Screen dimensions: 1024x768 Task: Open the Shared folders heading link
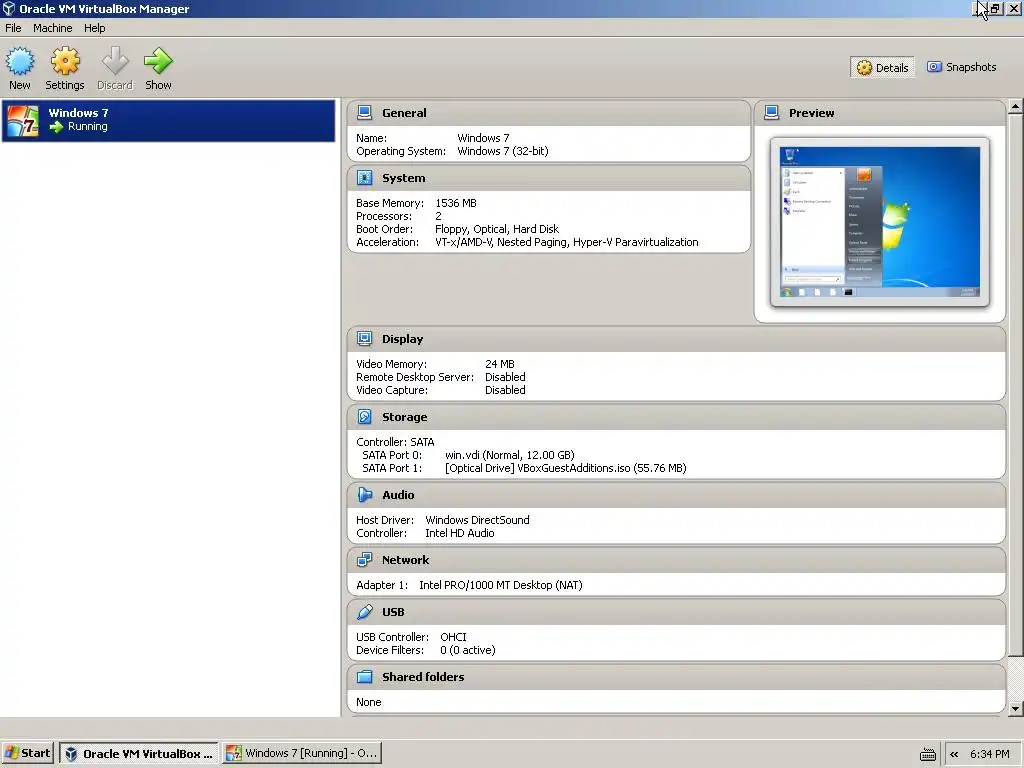point(423,677)
